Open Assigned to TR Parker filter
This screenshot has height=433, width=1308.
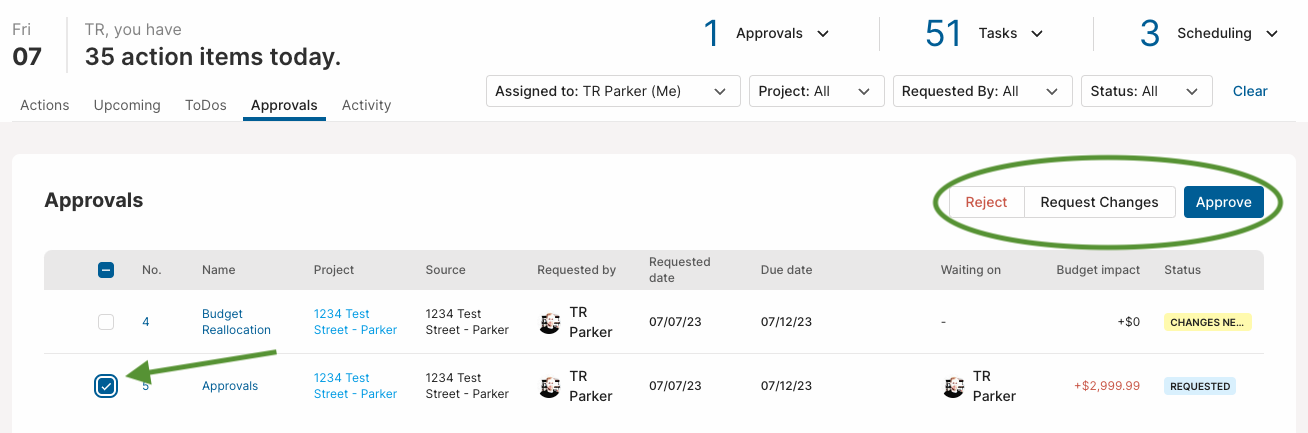pyautogui.click(x=613, y=91)
